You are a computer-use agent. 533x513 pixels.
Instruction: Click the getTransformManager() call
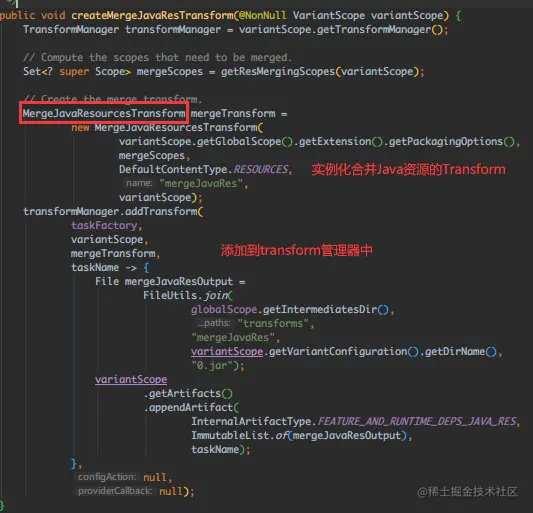click(380, 30)
